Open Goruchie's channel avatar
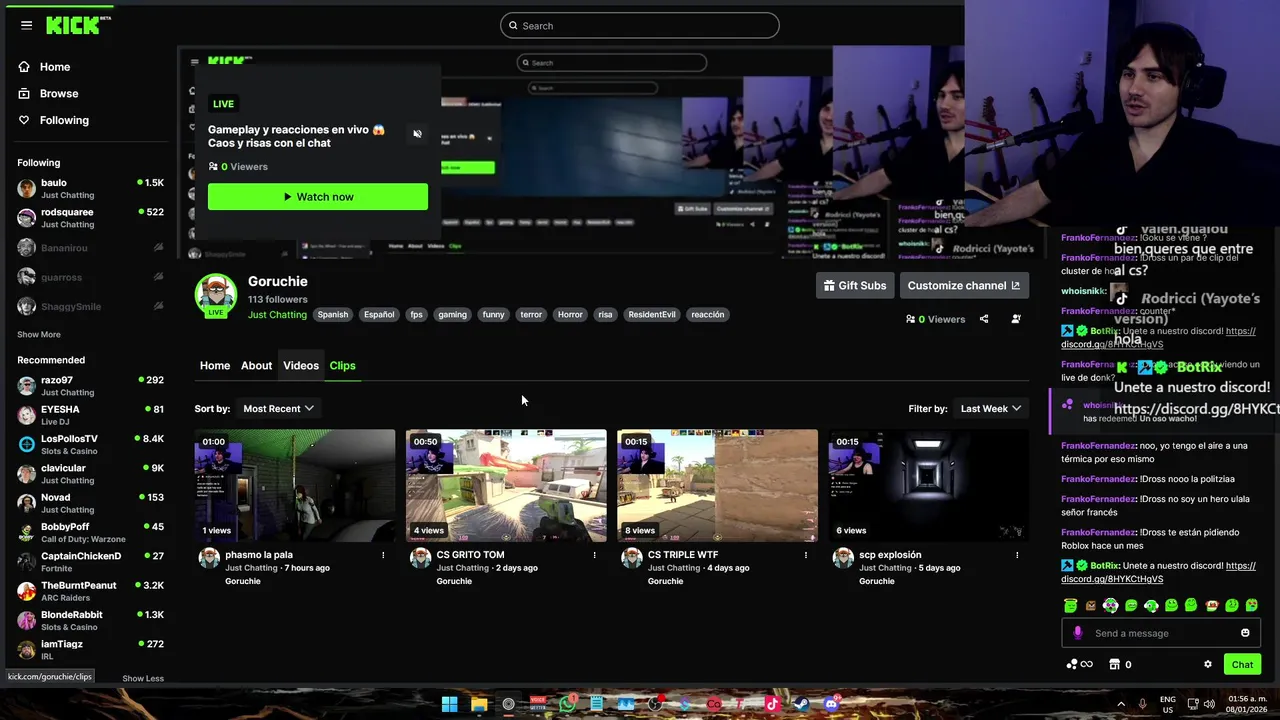 (x=215, y=295)
